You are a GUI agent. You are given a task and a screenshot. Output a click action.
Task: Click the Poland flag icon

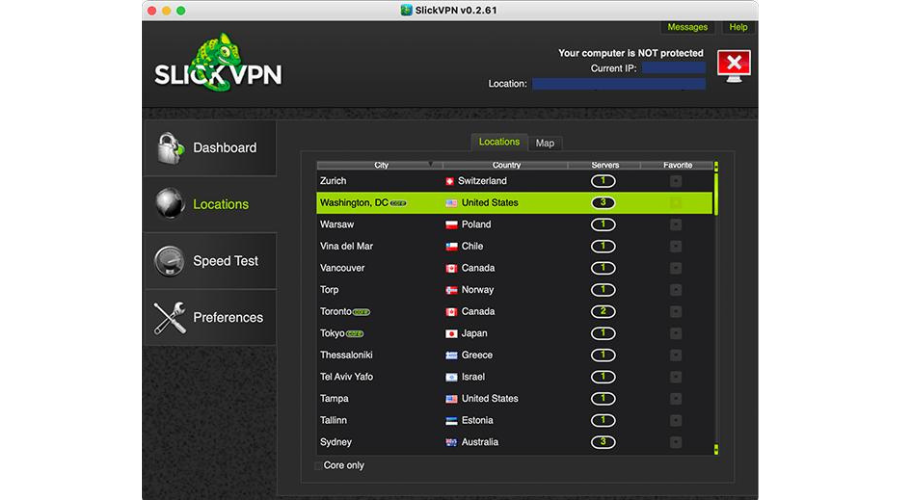pos(451,225)
